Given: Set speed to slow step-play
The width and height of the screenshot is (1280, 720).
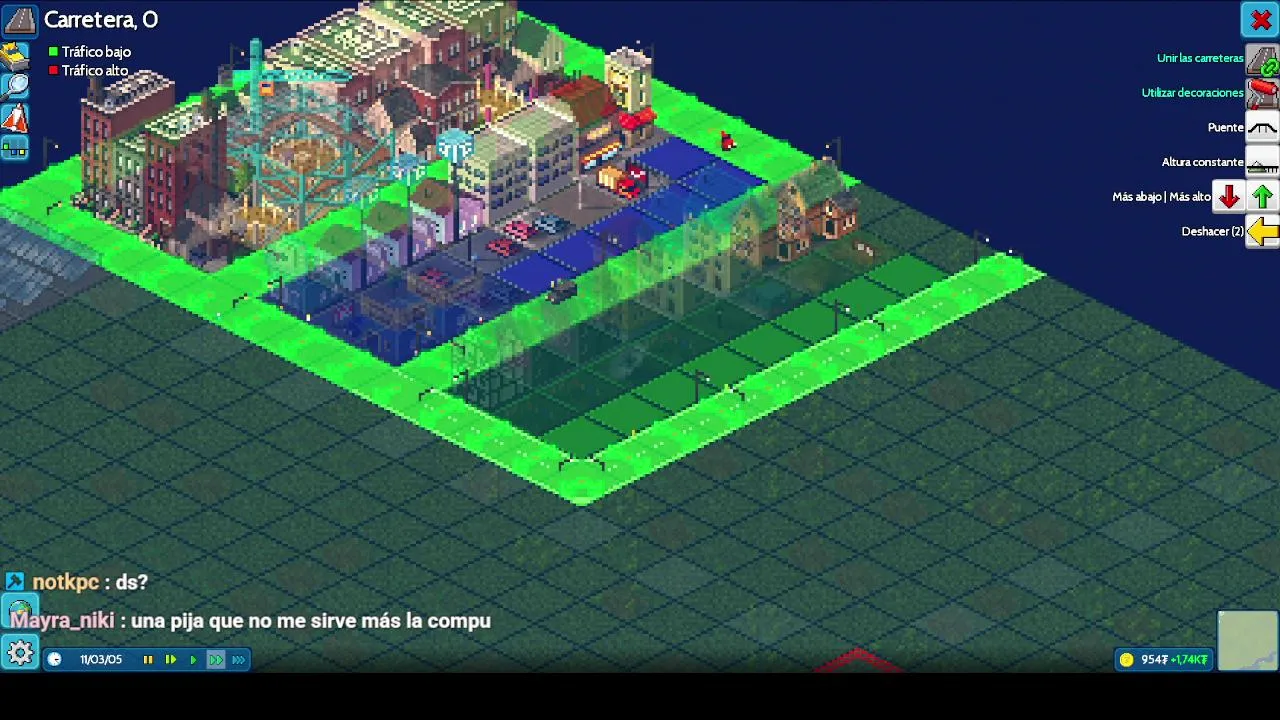Looking at the screenshot, I should [170, 659].
